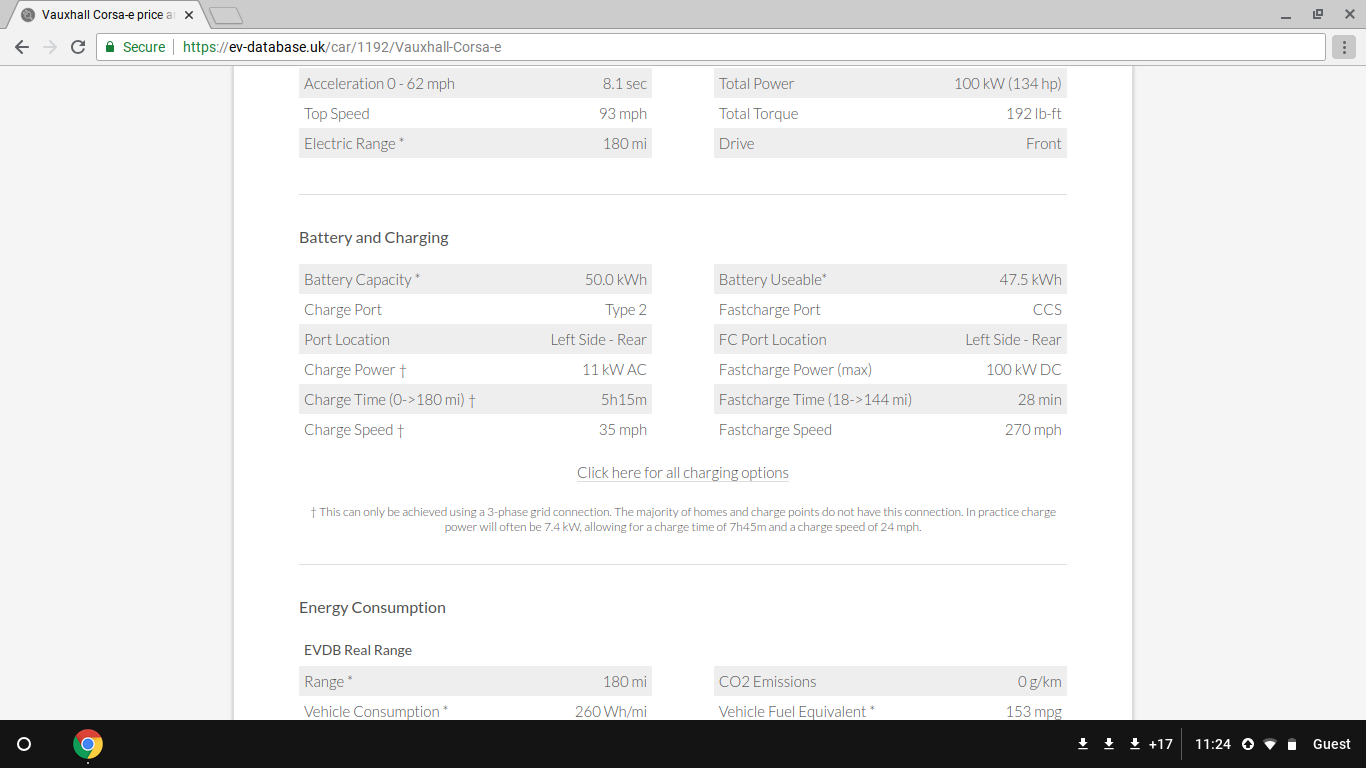Select the Charge Port Type 2 value

click(626, 310)
